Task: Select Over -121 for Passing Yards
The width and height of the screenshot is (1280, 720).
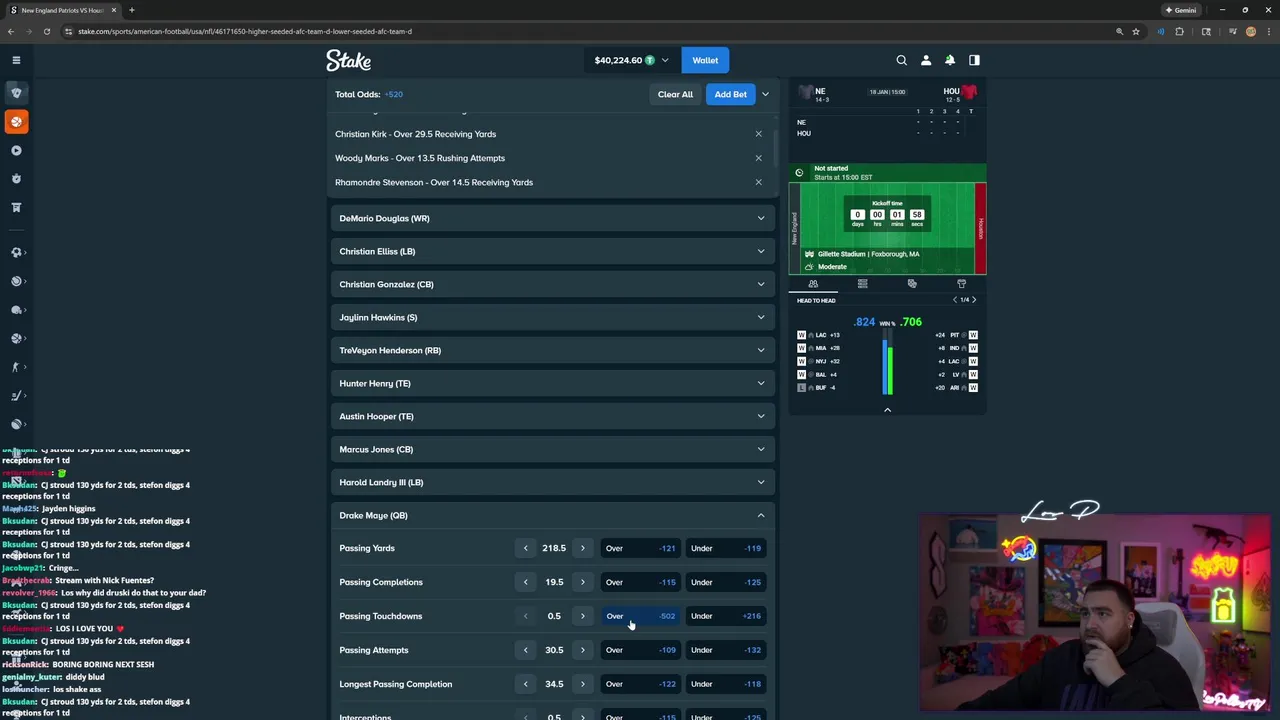Action: tap(640, 548)
